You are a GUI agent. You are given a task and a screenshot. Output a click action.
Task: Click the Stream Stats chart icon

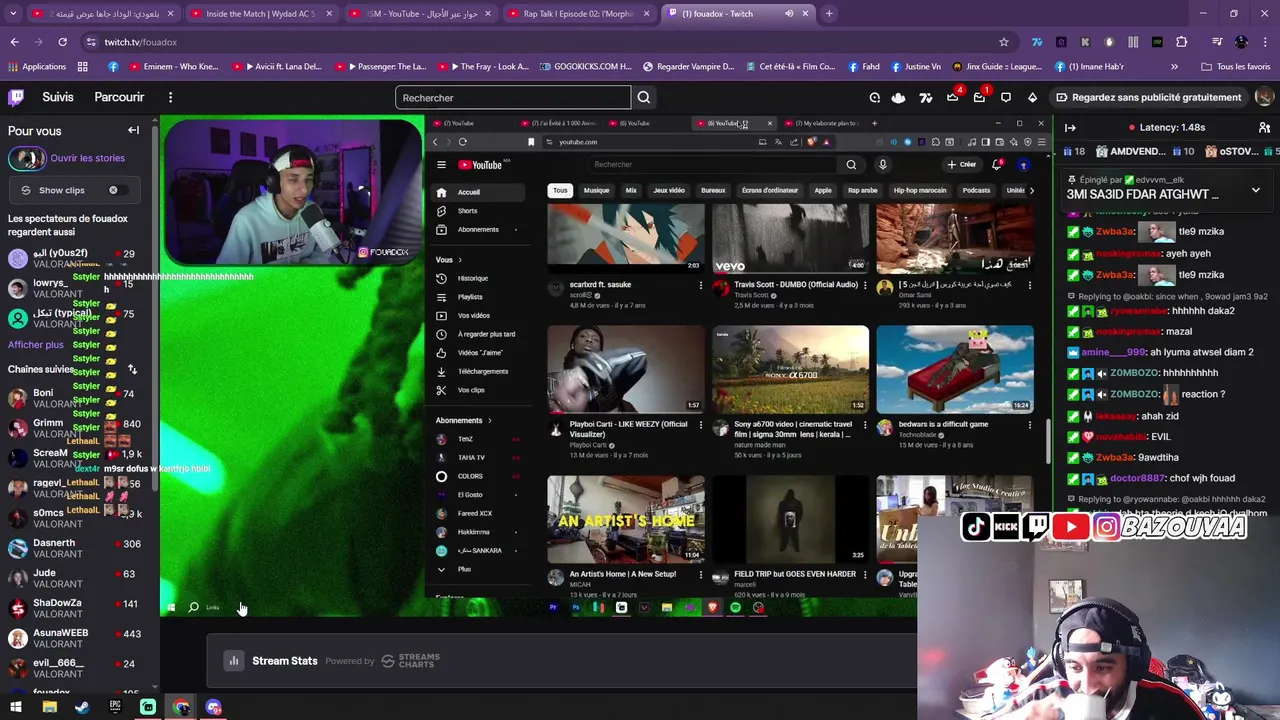tap(233, 660)
